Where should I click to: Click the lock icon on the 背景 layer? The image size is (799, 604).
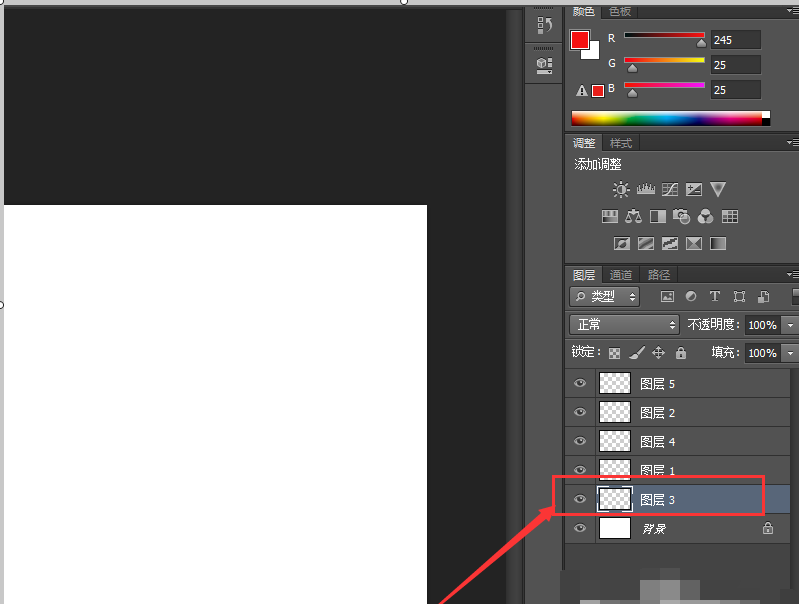point(767,528)
